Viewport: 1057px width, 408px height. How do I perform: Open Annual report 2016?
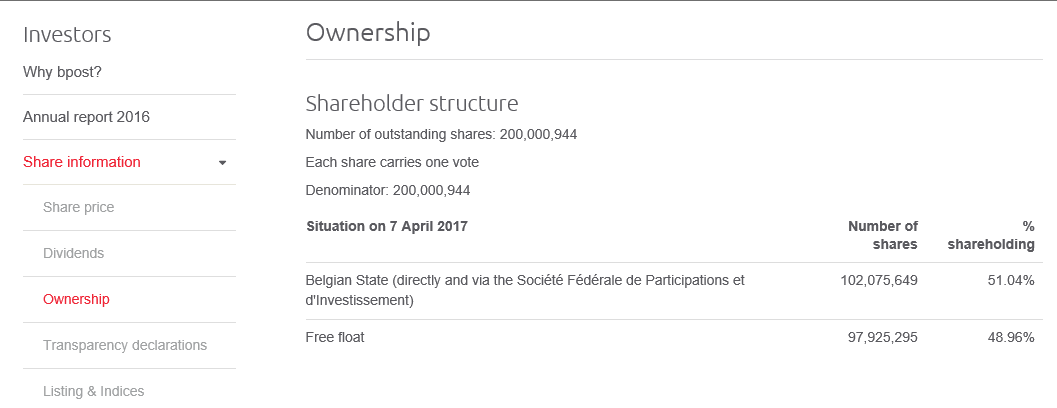coord(86,117)
